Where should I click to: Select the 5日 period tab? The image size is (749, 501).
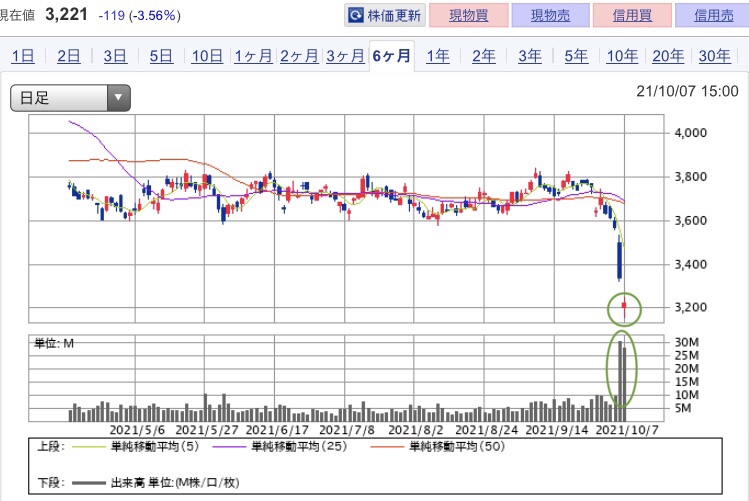[x=161, y=56]
